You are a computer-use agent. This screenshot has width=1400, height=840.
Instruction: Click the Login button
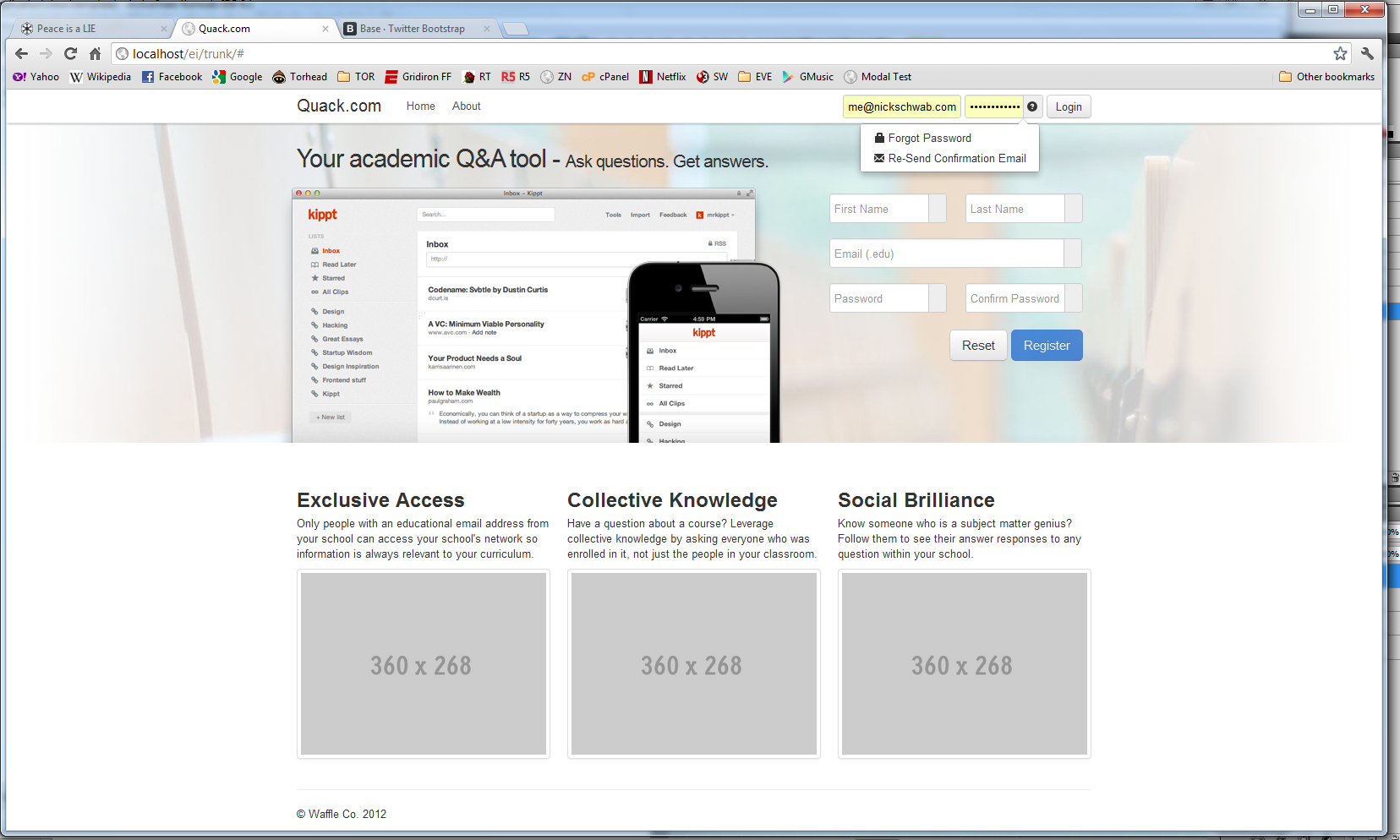pyautogui.click(x=1068, y=107)
